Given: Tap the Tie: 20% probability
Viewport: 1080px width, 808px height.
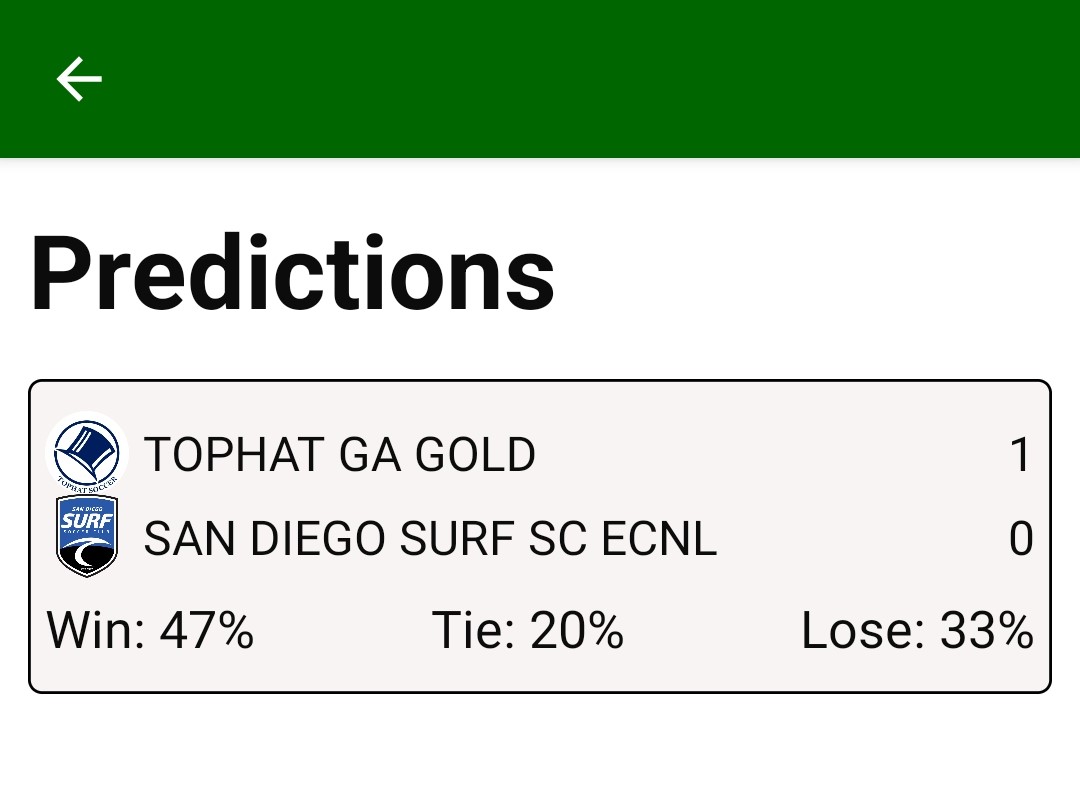Looking at the screenshot, I should (x=528, y=631).
